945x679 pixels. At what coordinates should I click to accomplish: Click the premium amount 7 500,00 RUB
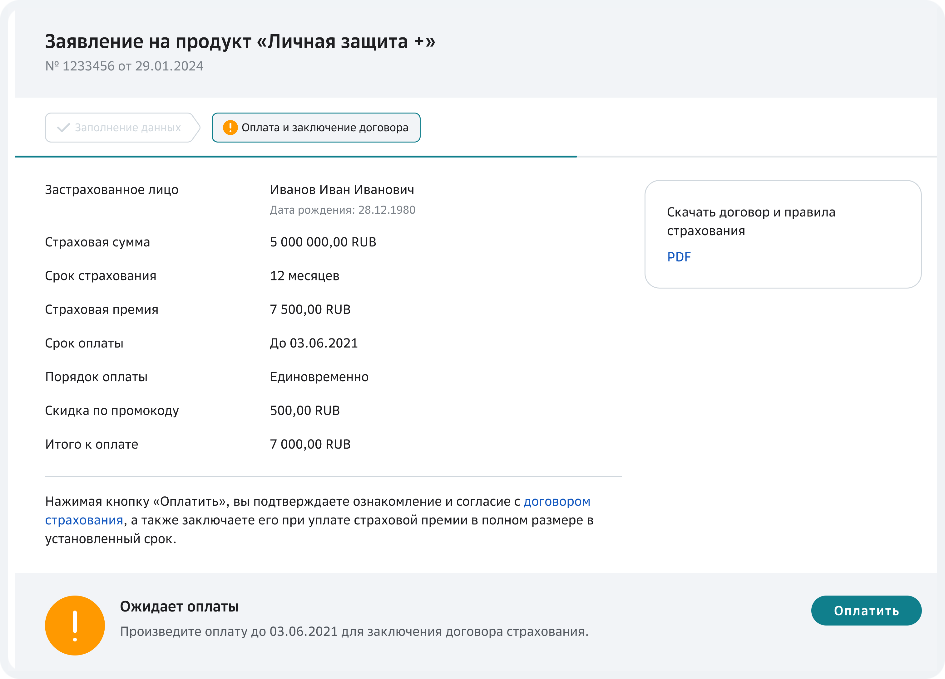pos(310,309)
